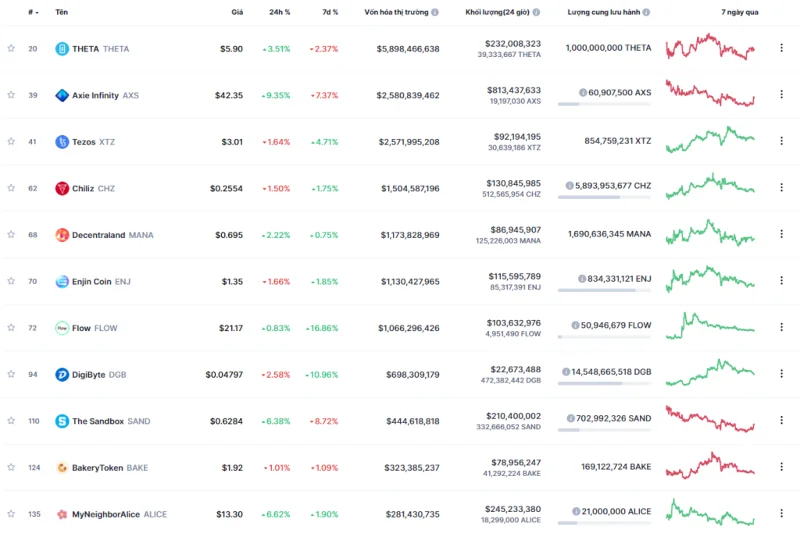Viewport: 800px width, 537px height.
Task: Click supply info icon for CHZ
Action: tap(569, 186)
